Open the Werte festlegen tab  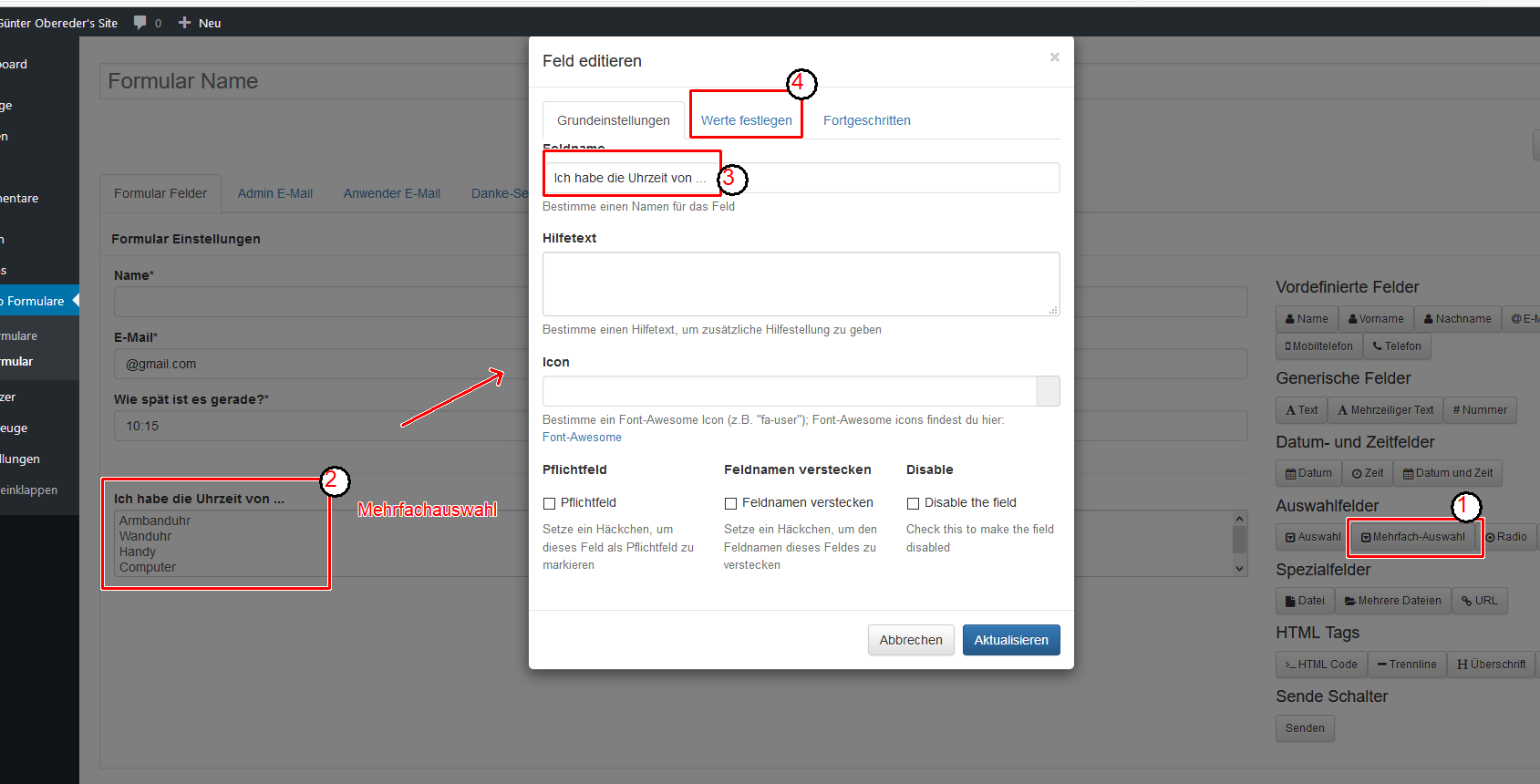tap(746, 120)
